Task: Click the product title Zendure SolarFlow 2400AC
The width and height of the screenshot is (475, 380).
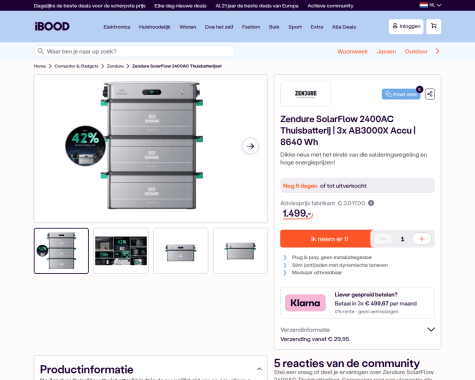Action: (x=348, y=130)
